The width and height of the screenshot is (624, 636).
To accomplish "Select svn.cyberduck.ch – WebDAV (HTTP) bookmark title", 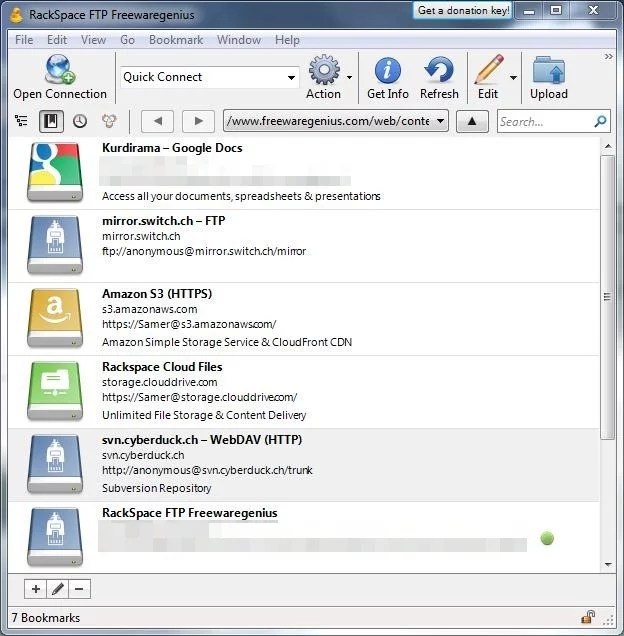I will (202, 440).
